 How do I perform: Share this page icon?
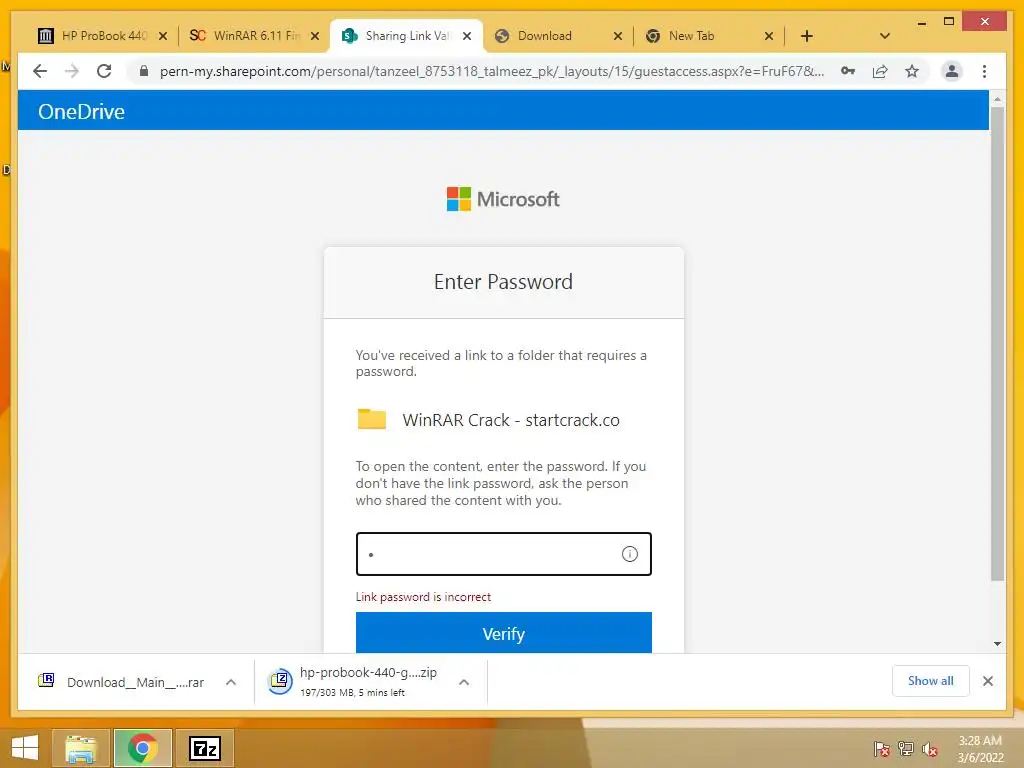880,71
